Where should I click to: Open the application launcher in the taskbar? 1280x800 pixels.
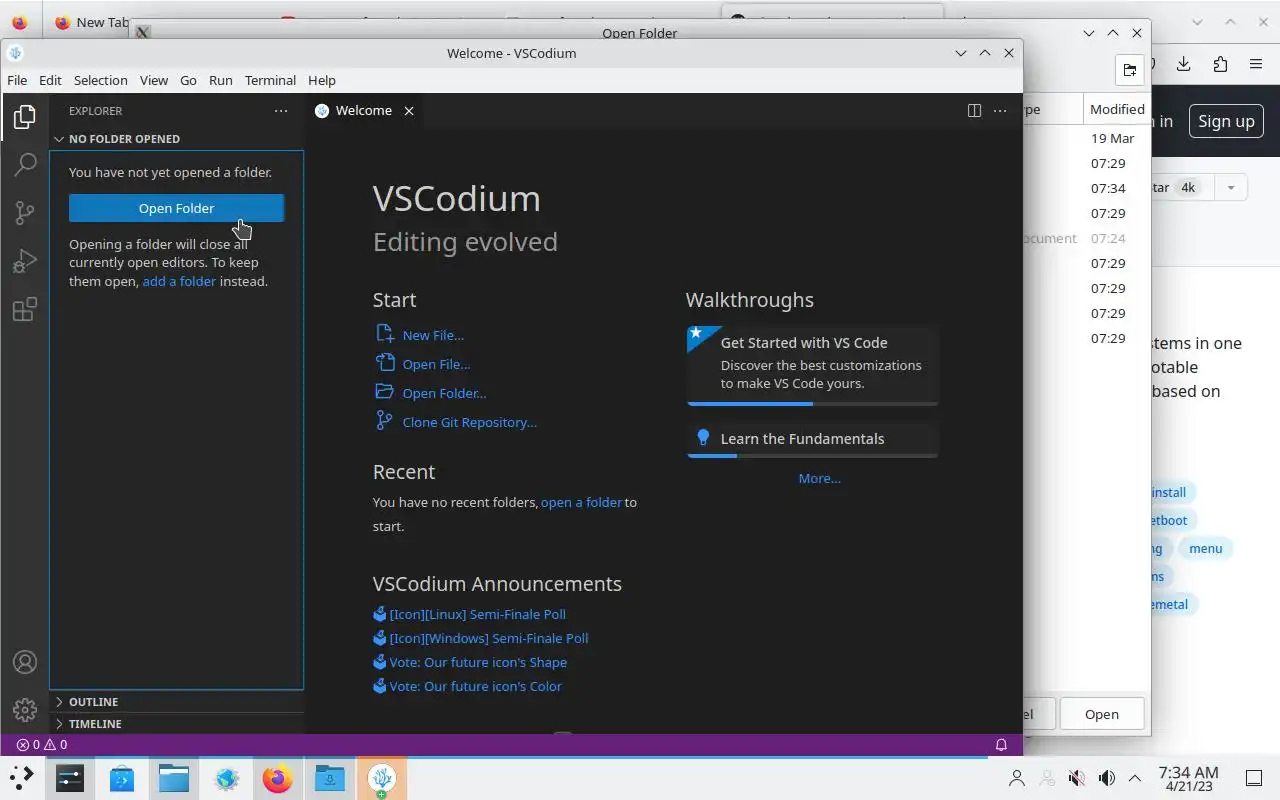click(x=22, y=778)
